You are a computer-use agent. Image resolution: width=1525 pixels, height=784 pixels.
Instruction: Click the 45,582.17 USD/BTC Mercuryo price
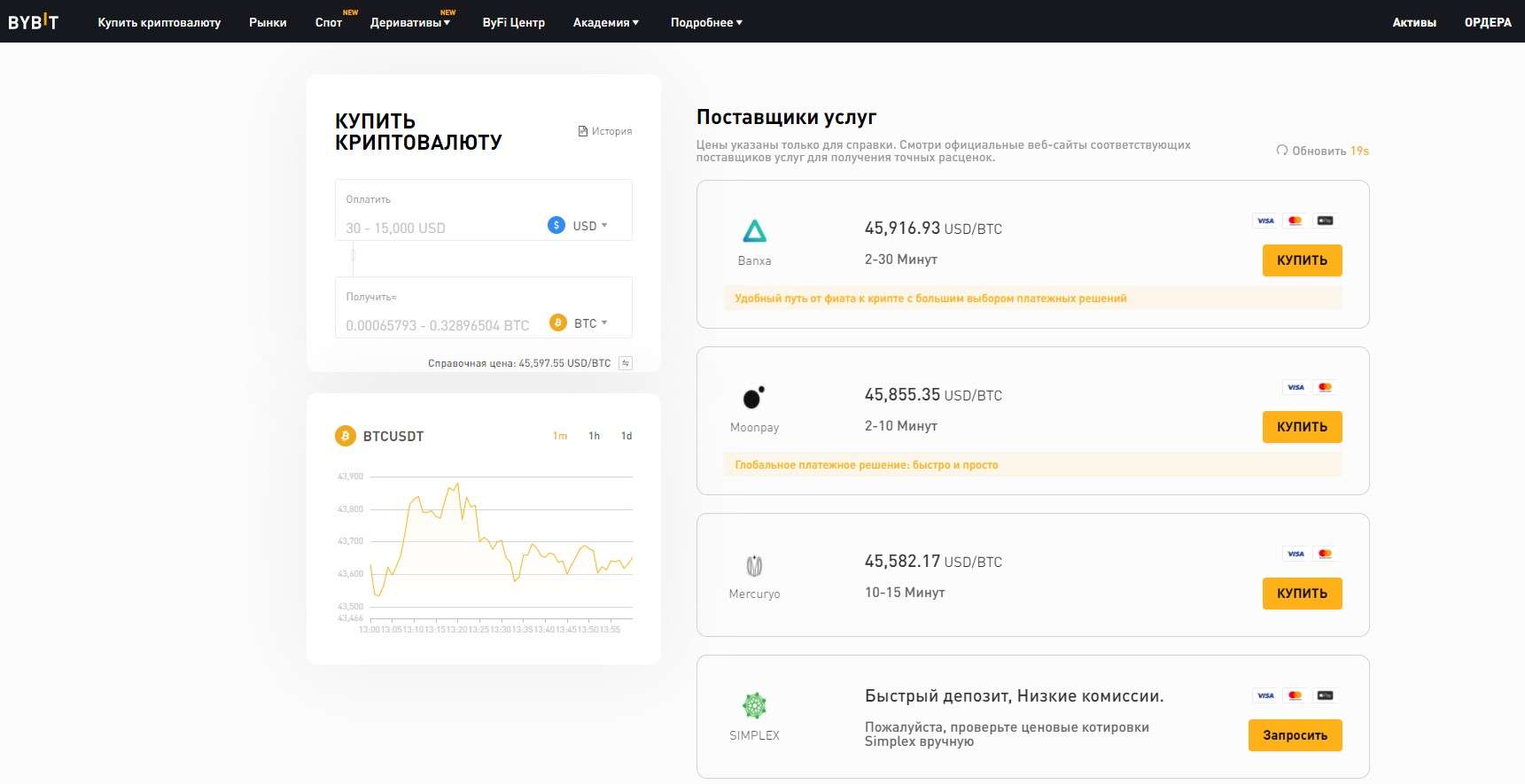tap(933, 561)
